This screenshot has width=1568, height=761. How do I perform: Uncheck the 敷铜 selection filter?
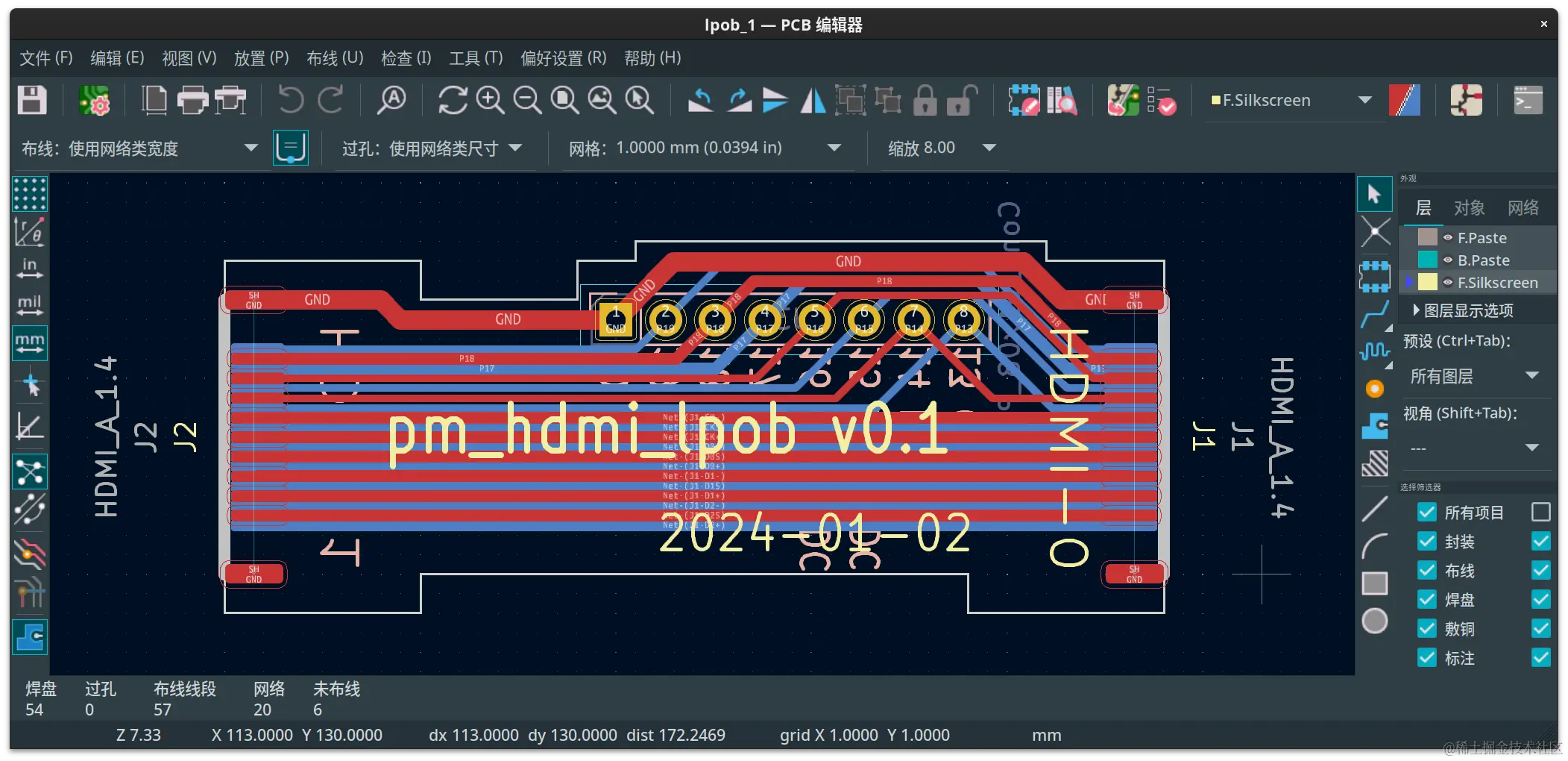[1427, 628]
